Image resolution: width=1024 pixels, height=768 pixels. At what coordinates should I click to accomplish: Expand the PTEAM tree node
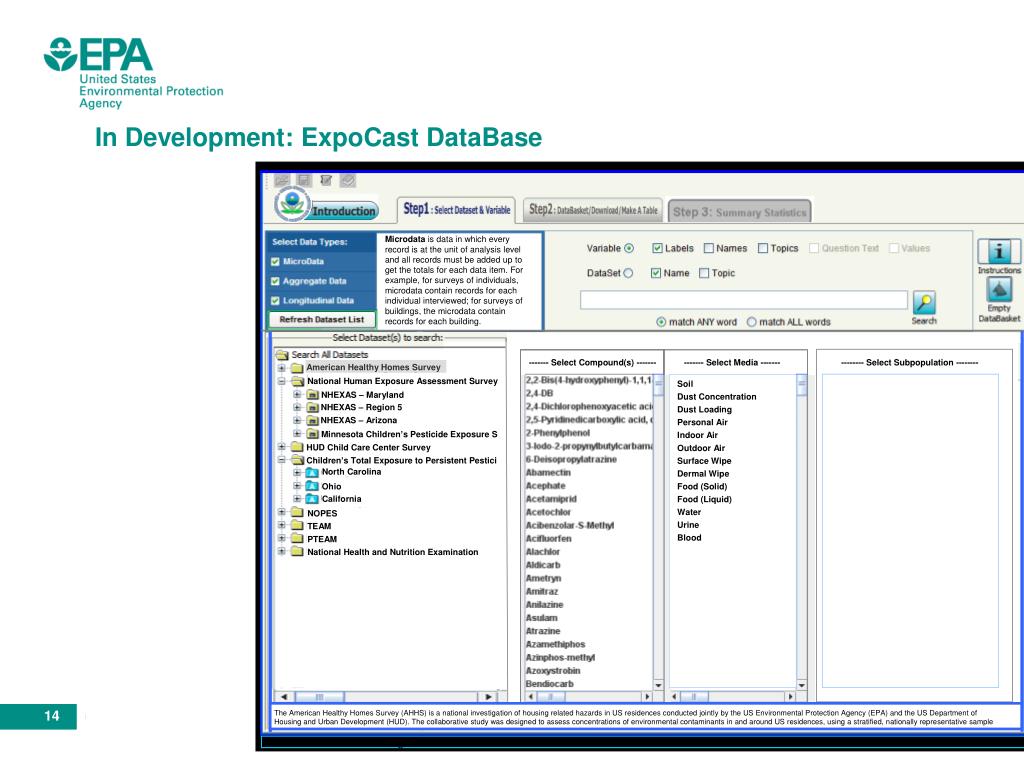[x=281, y=539]
